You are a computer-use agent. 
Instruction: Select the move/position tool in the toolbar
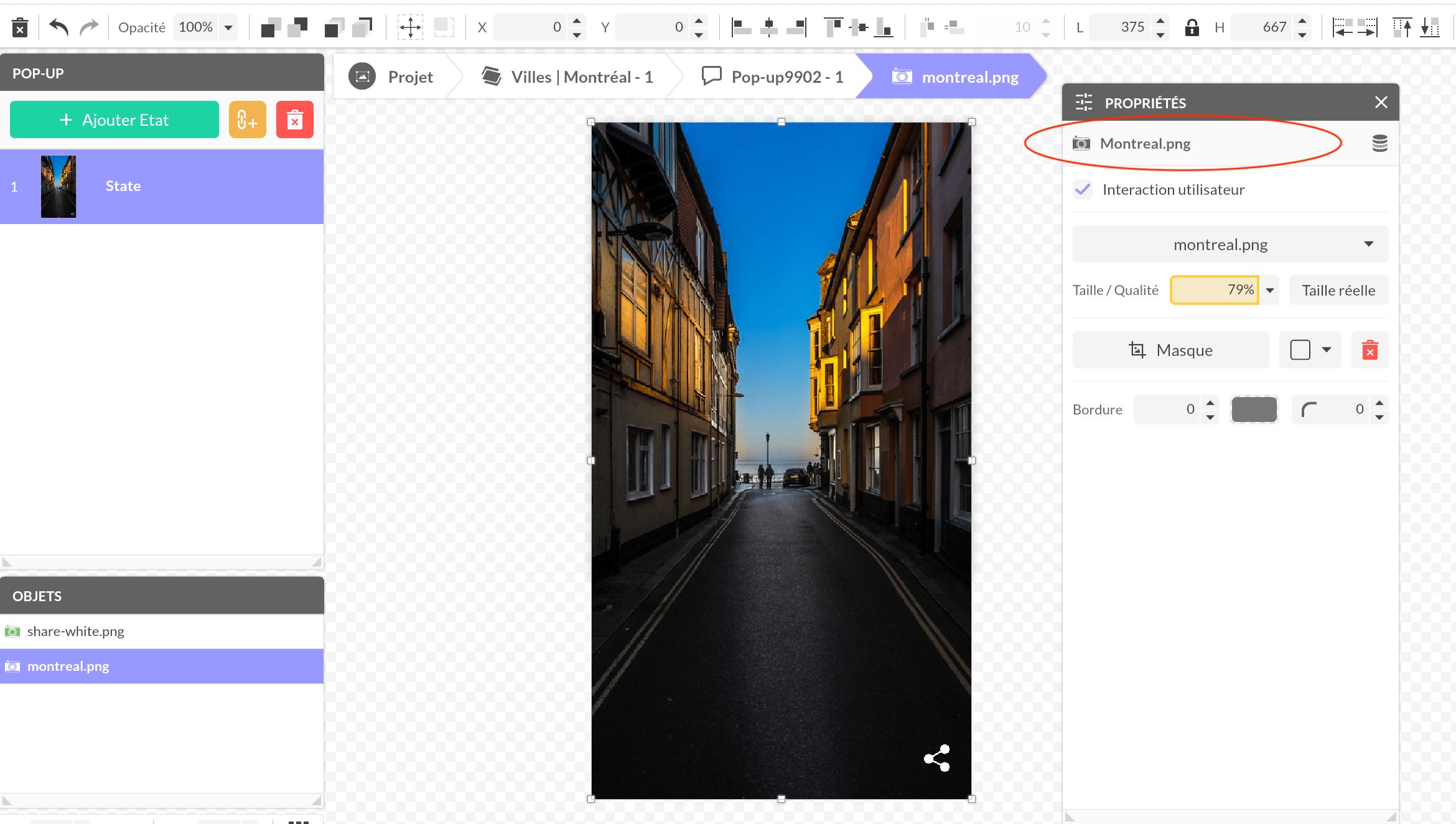coord(411,27)
